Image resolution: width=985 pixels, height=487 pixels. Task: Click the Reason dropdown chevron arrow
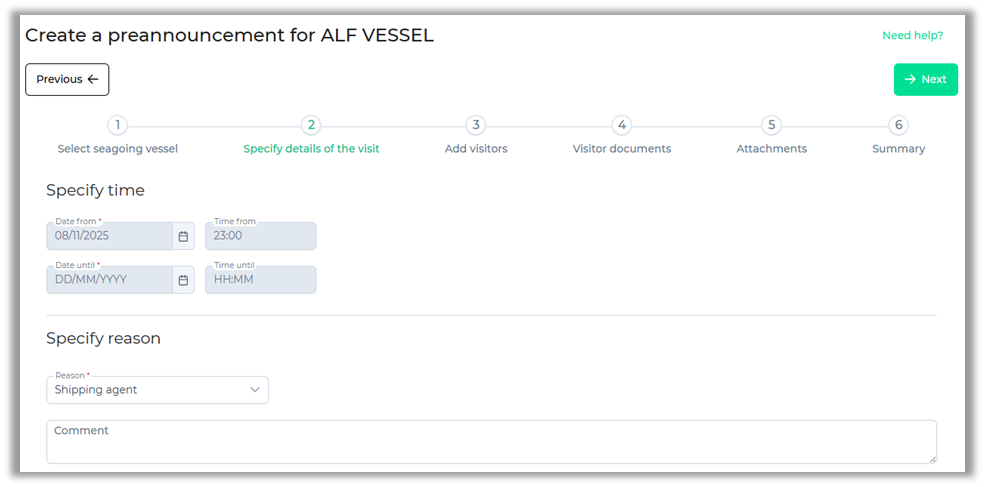[255, 390]
